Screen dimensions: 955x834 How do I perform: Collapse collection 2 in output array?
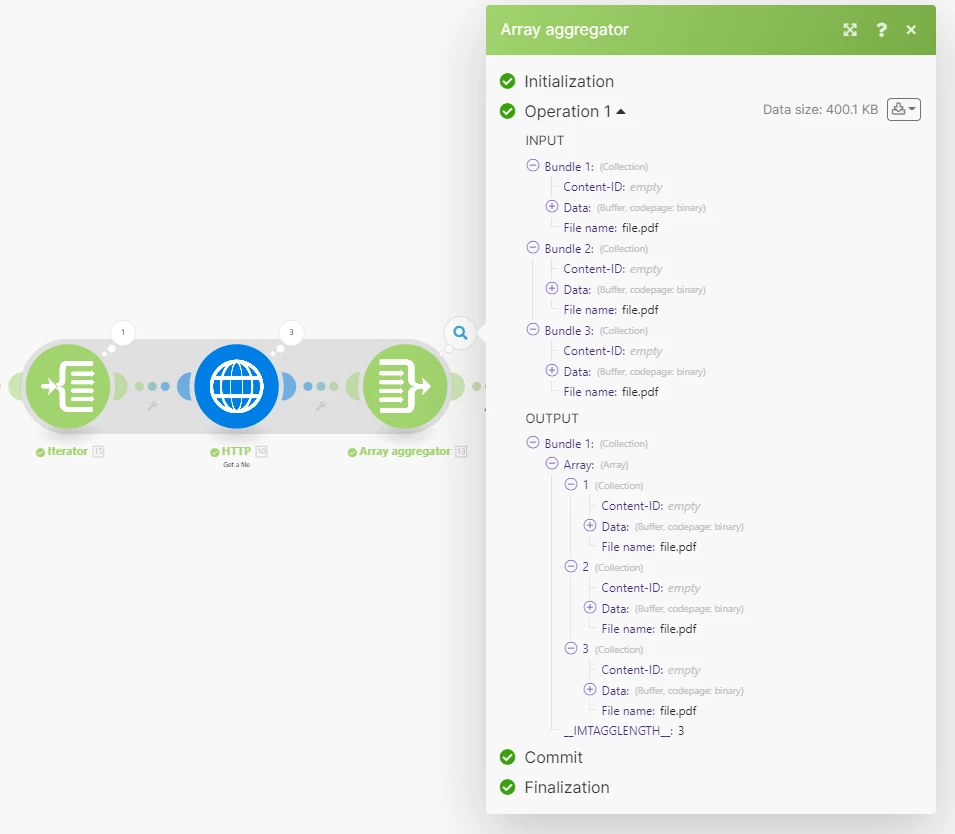tap(571, 567)
